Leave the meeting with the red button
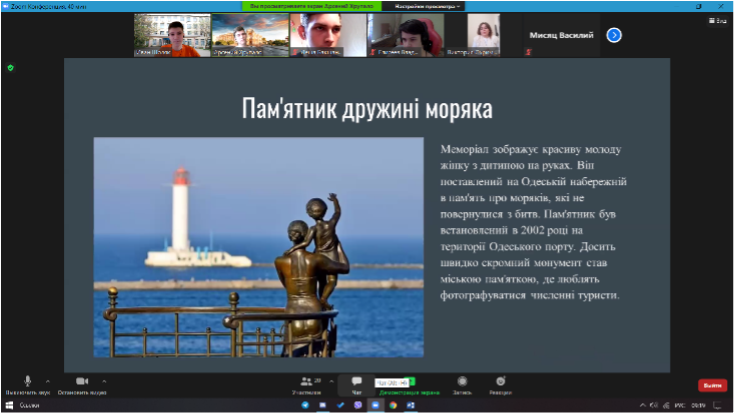Image resolution: width=736 pixels, height=415 pixels. pyautogui.click(x=713, y=385)
